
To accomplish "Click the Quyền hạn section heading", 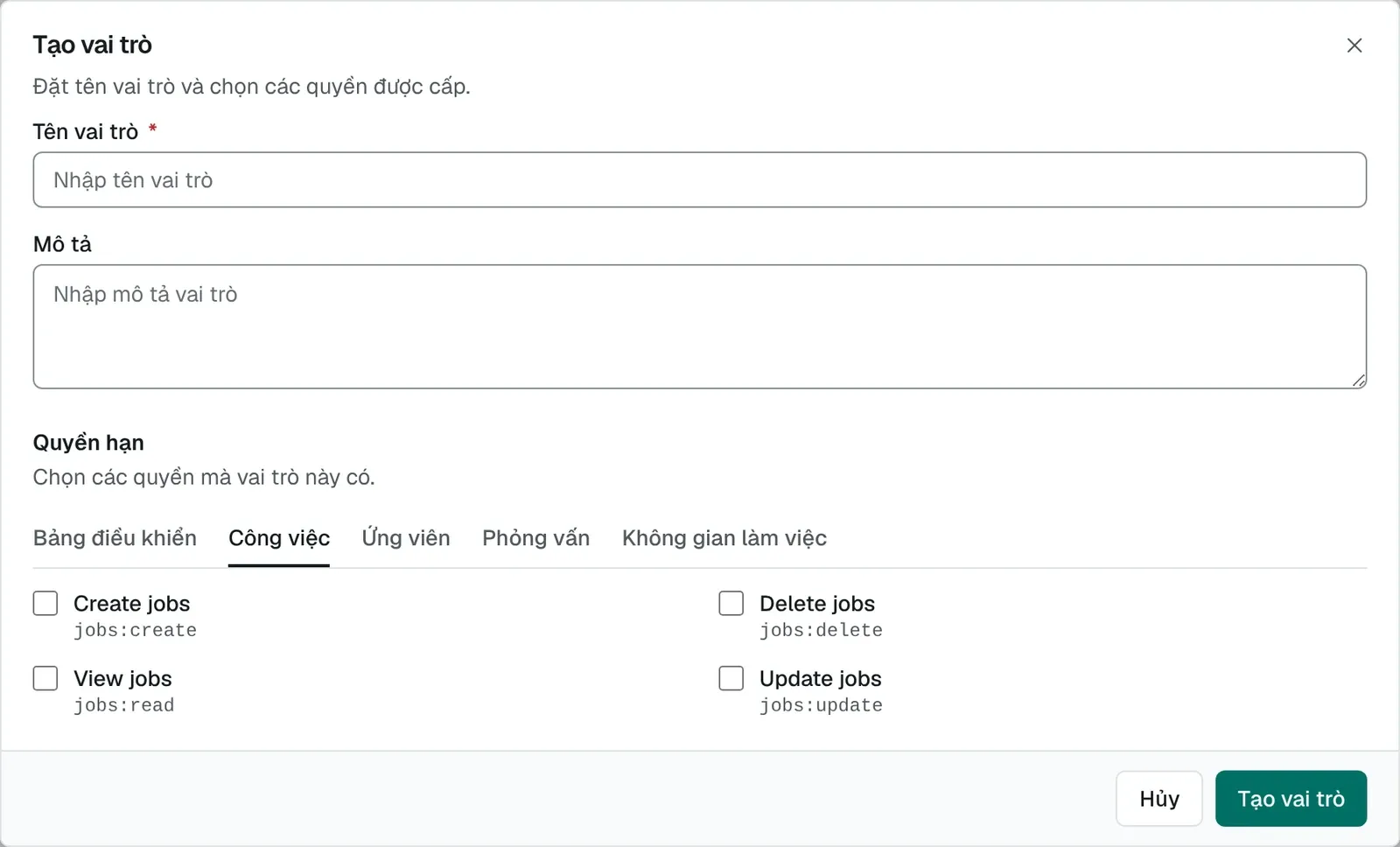I will (88, 443).
